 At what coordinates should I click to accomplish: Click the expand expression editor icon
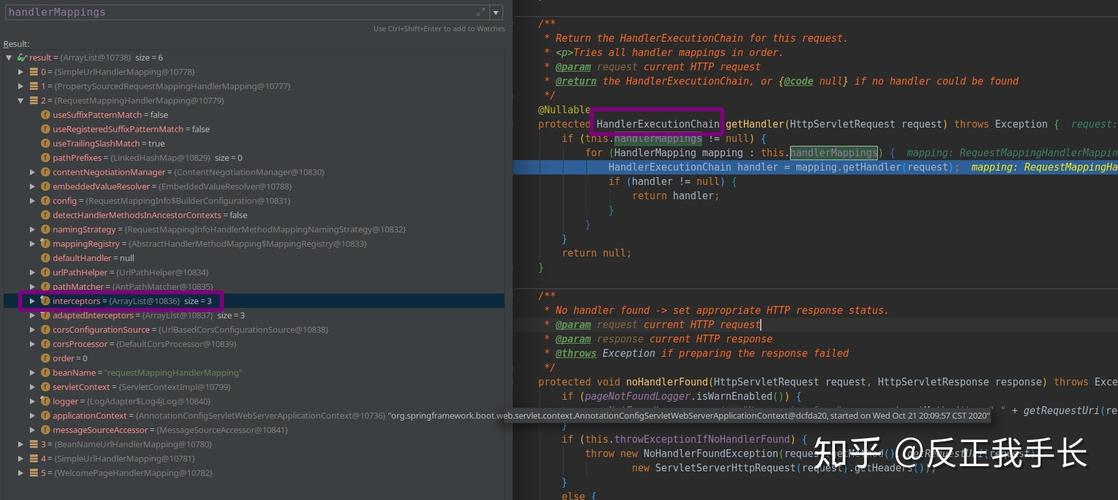(481, 12)
